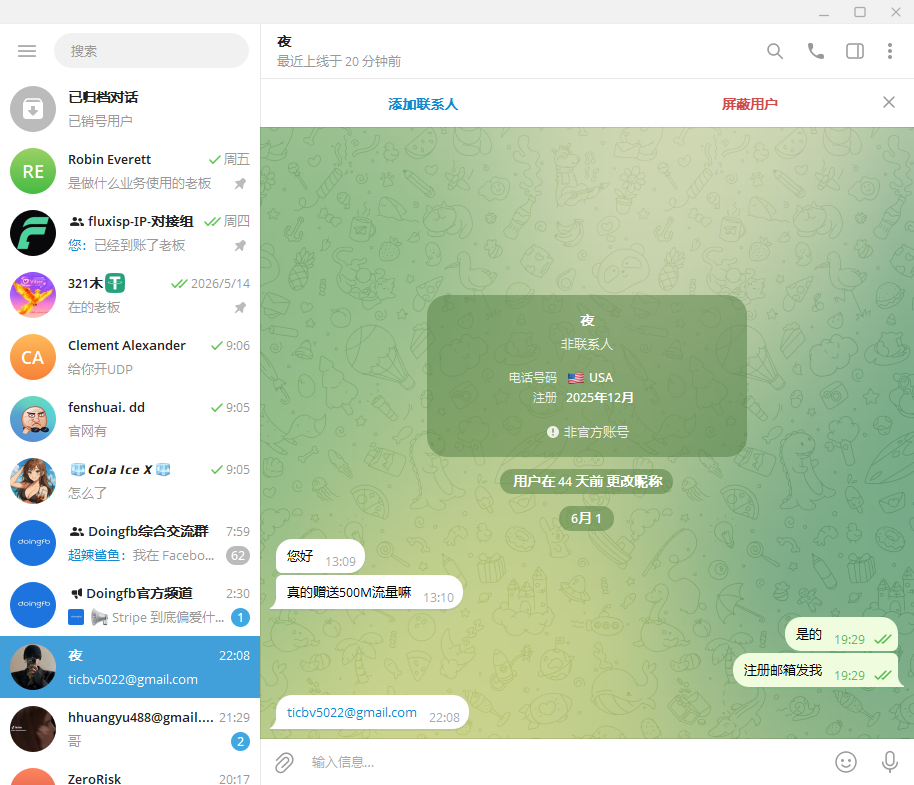Image resolution: width=914 pixels, height=785 pixels.
Task: Record a voice message with microphone icon
Action: click(x=890, y=762)
